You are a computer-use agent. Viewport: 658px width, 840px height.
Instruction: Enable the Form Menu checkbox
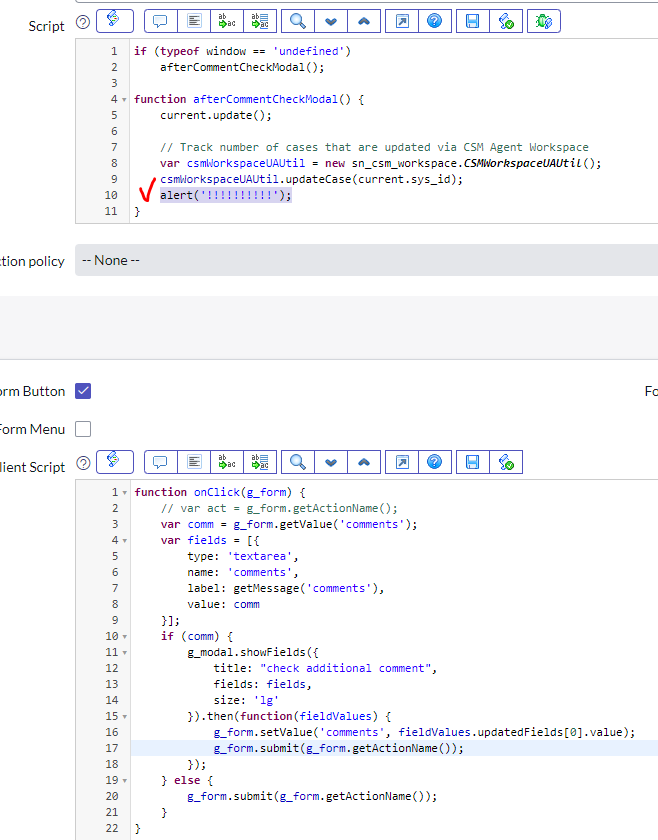point(83,429)
